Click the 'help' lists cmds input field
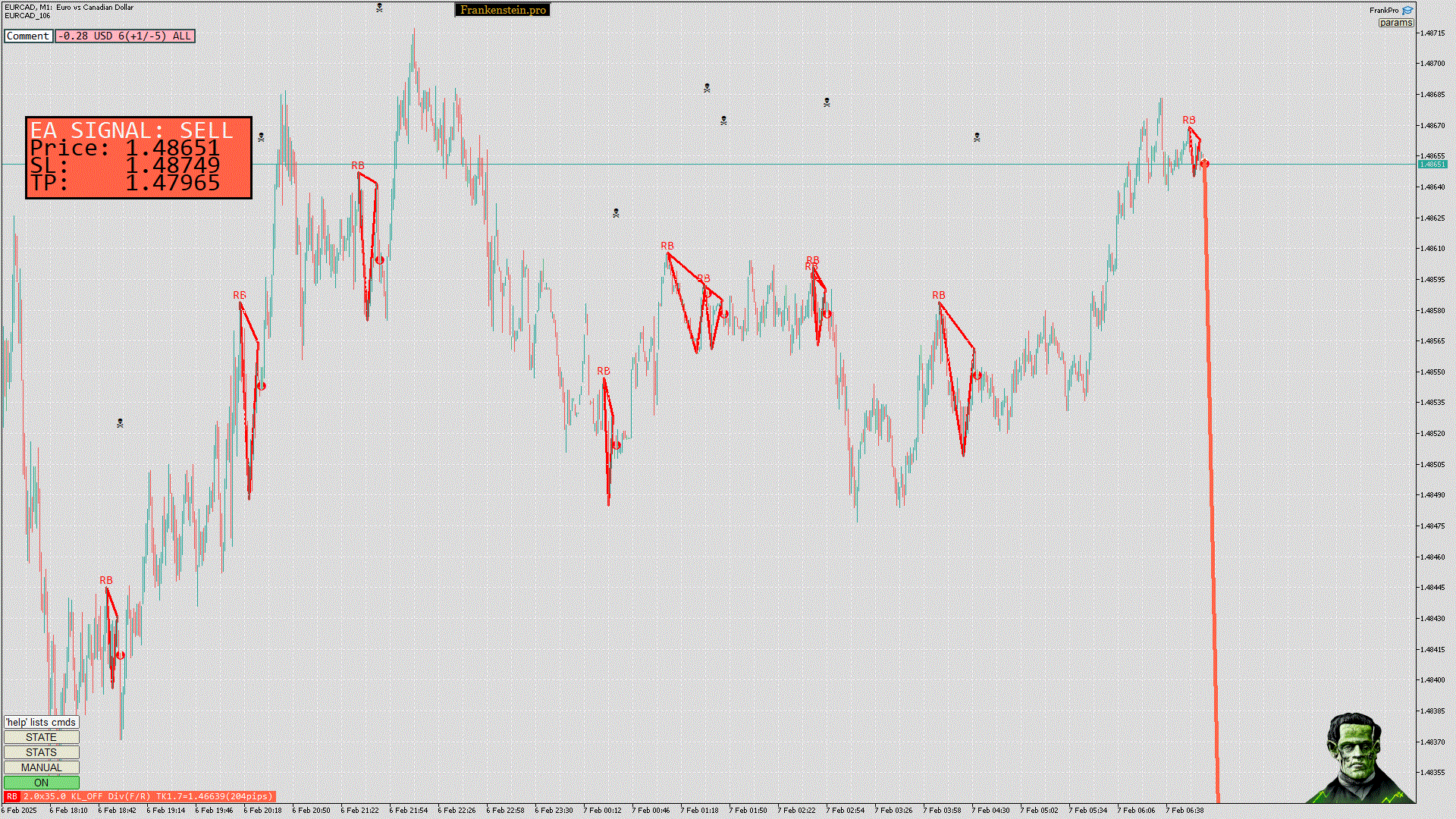Screen dimensions: 1456x819 pyautogui.click(x=41, y=722)
